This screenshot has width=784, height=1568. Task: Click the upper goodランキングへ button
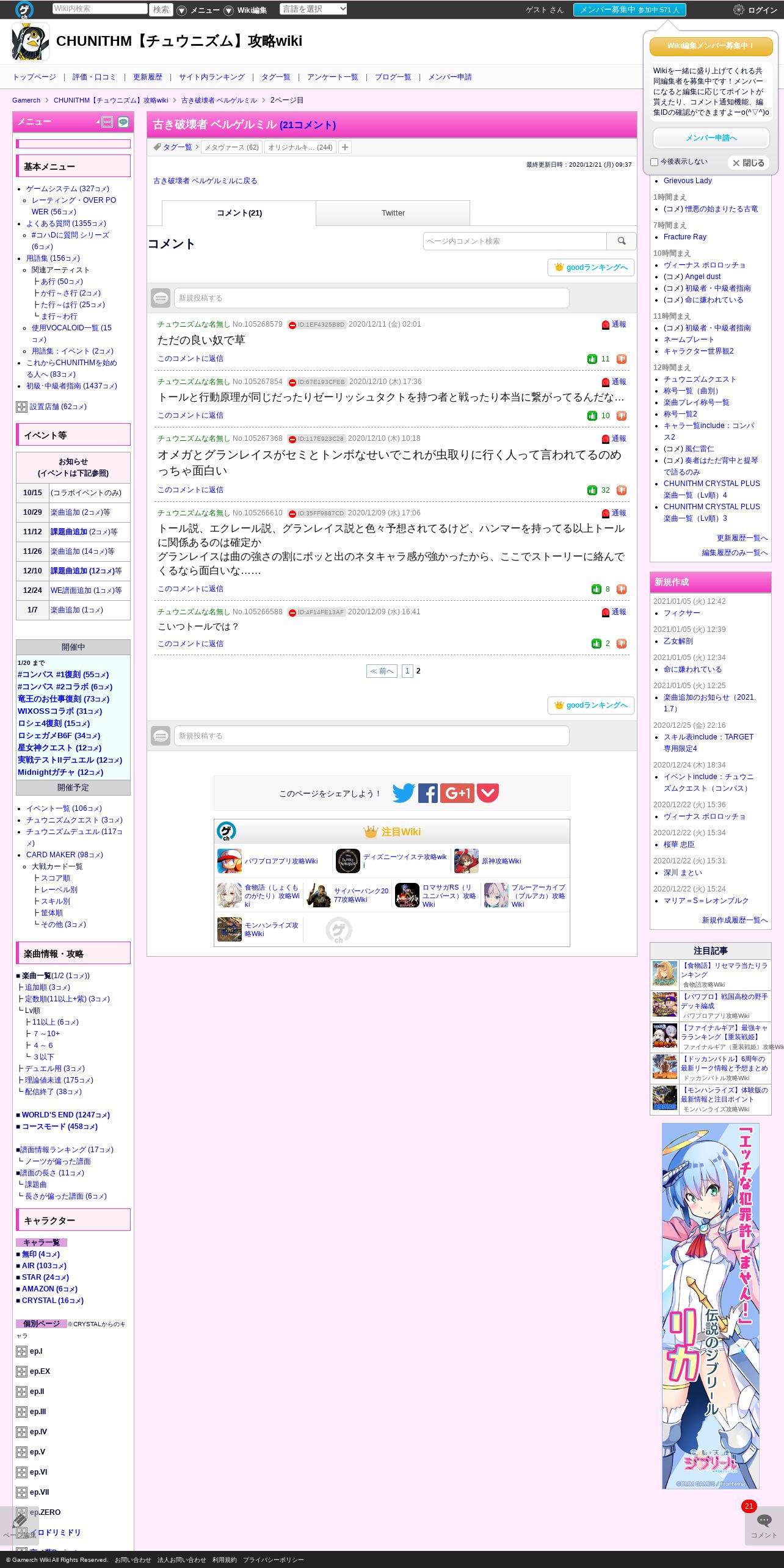(591, 267)
